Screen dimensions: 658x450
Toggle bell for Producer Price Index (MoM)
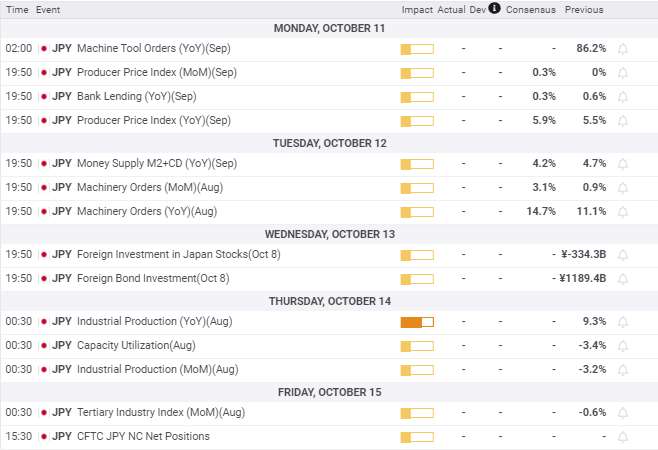623,72
